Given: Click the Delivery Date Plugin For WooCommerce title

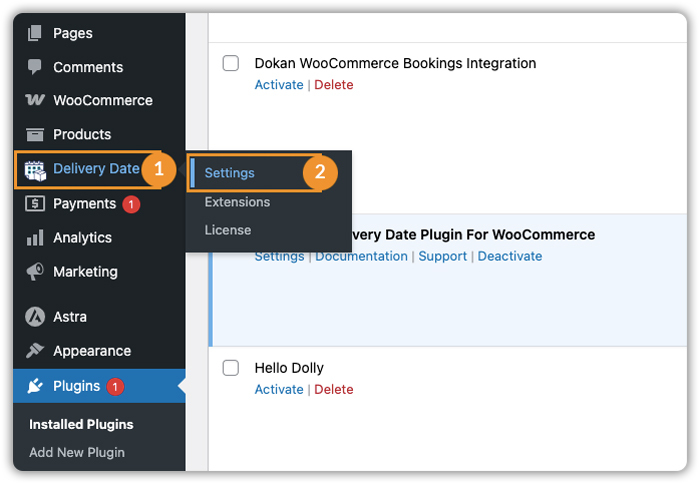Looking at the screenshot, I should [x=473, y=234].
